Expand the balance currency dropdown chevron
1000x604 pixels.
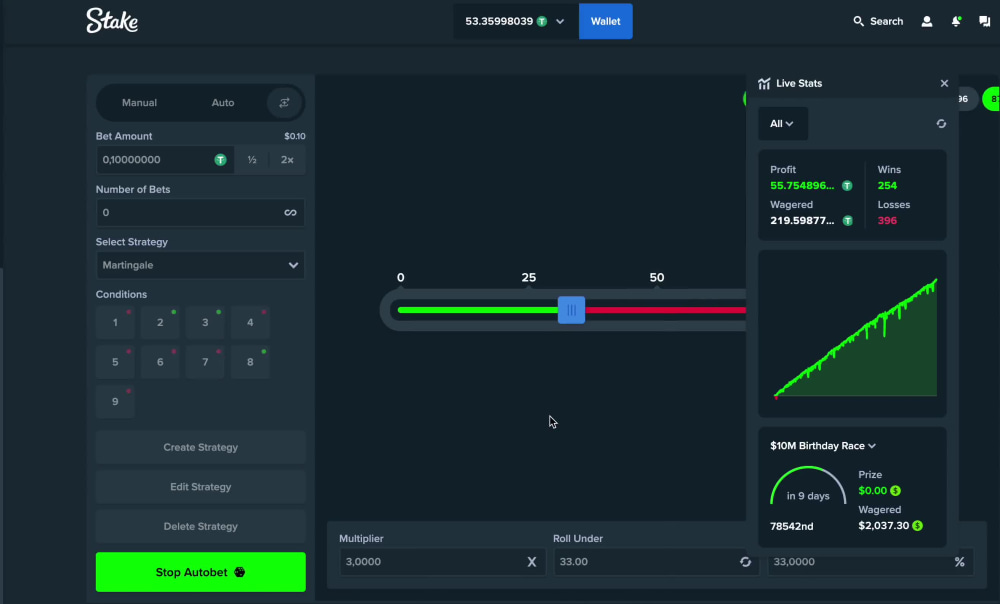(x=560, y=21)
